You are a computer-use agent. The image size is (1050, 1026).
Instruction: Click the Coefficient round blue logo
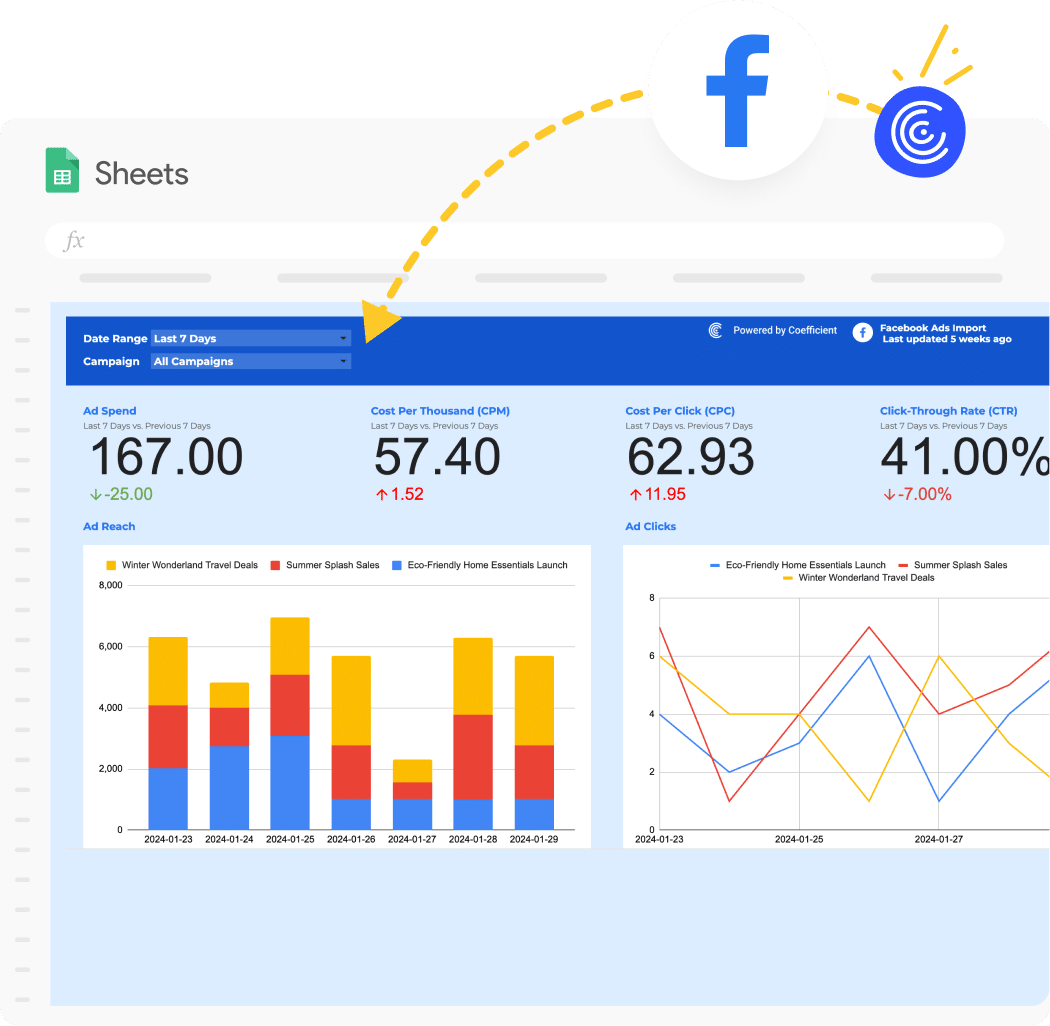920,132
